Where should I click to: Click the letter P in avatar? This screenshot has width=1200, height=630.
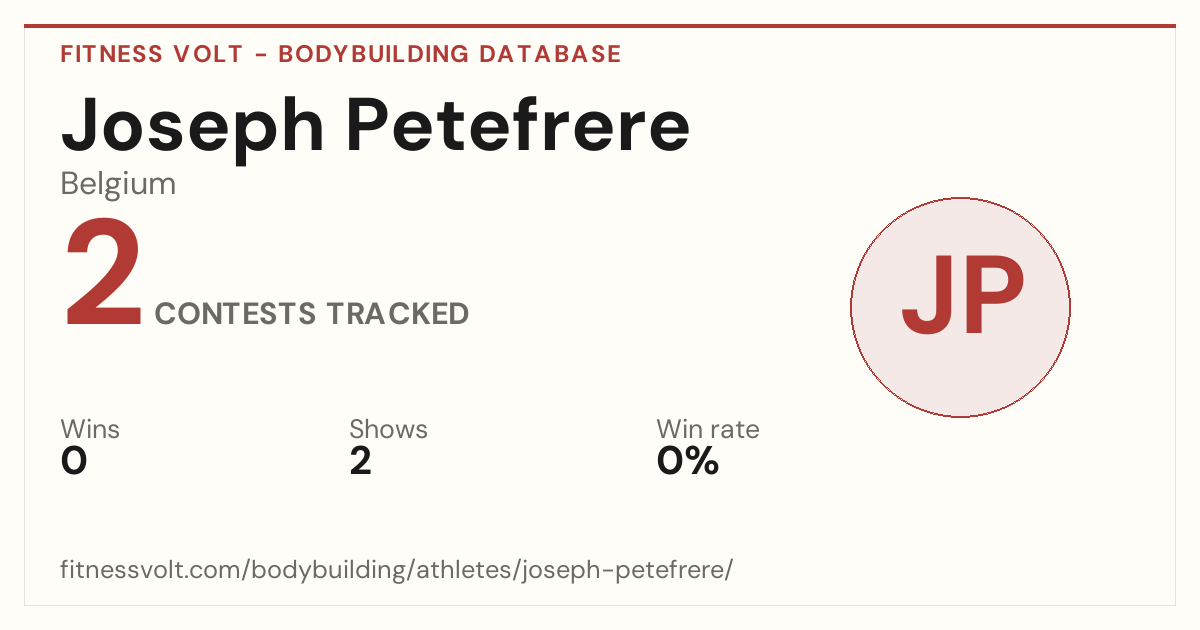pos(993,297)
